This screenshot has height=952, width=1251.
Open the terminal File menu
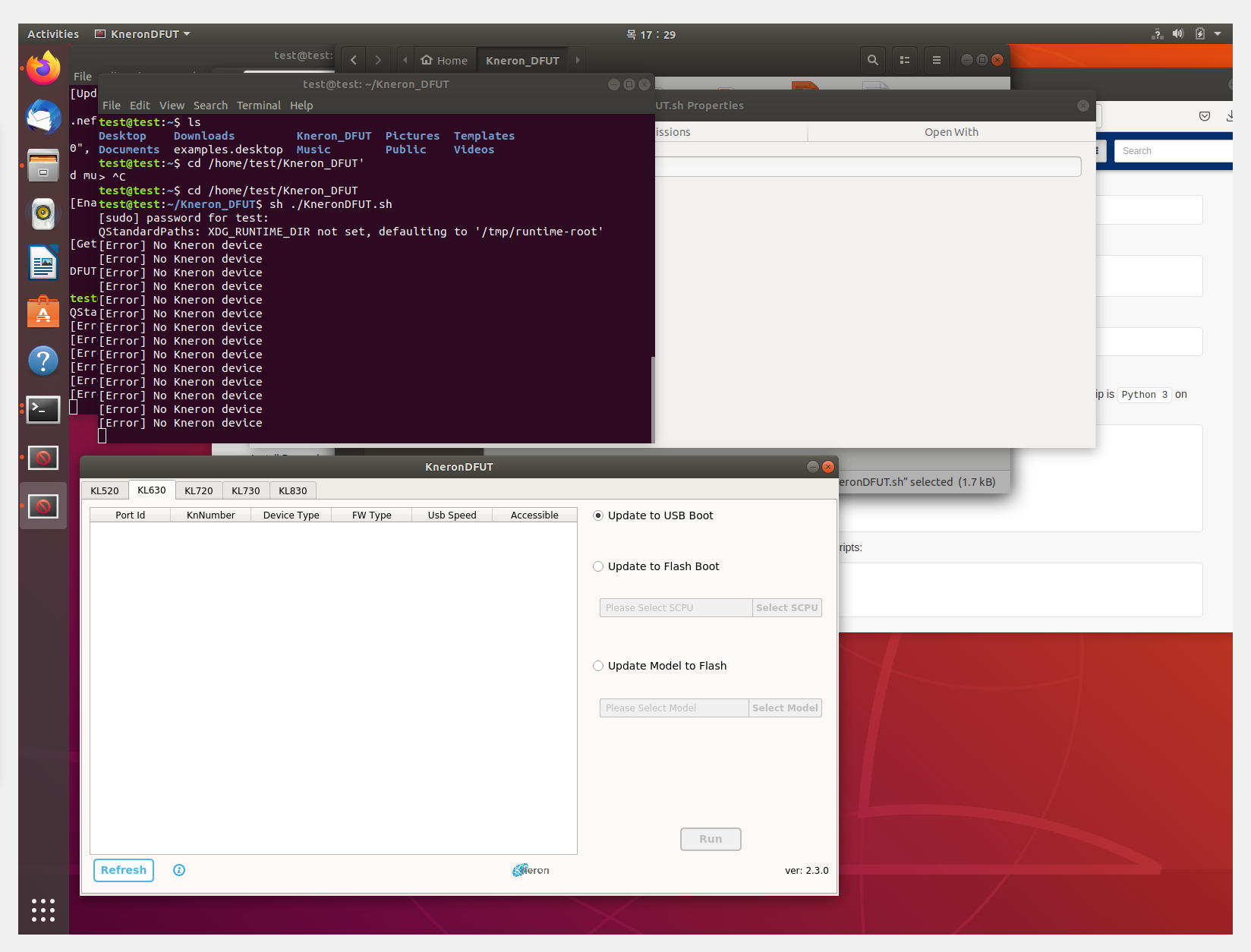tap(112, 106)
